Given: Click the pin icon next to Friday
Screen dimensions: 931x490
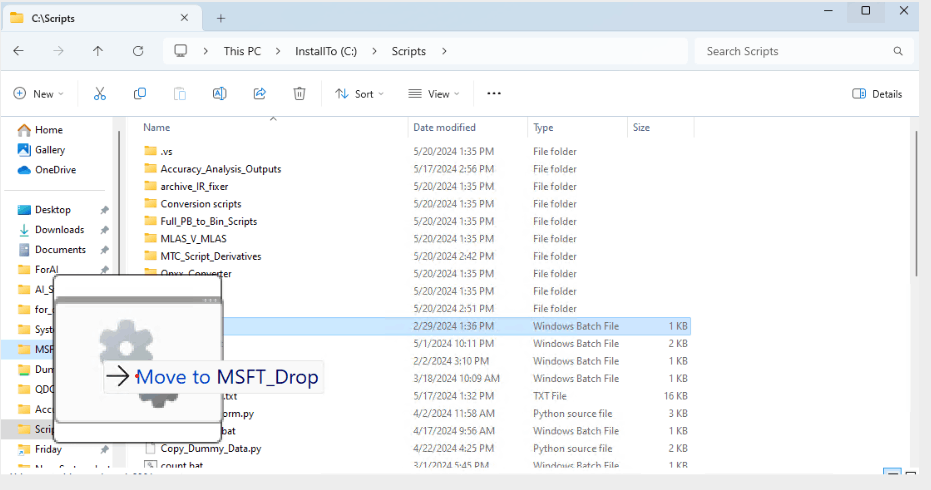Looking at the screenshot, I should [104, 450].
